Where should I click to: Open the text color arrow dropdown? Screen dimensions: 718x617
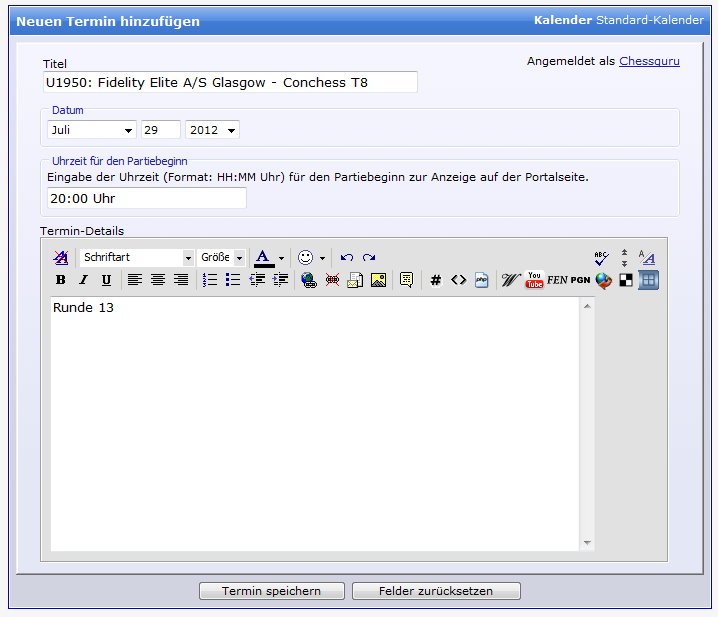281,258
